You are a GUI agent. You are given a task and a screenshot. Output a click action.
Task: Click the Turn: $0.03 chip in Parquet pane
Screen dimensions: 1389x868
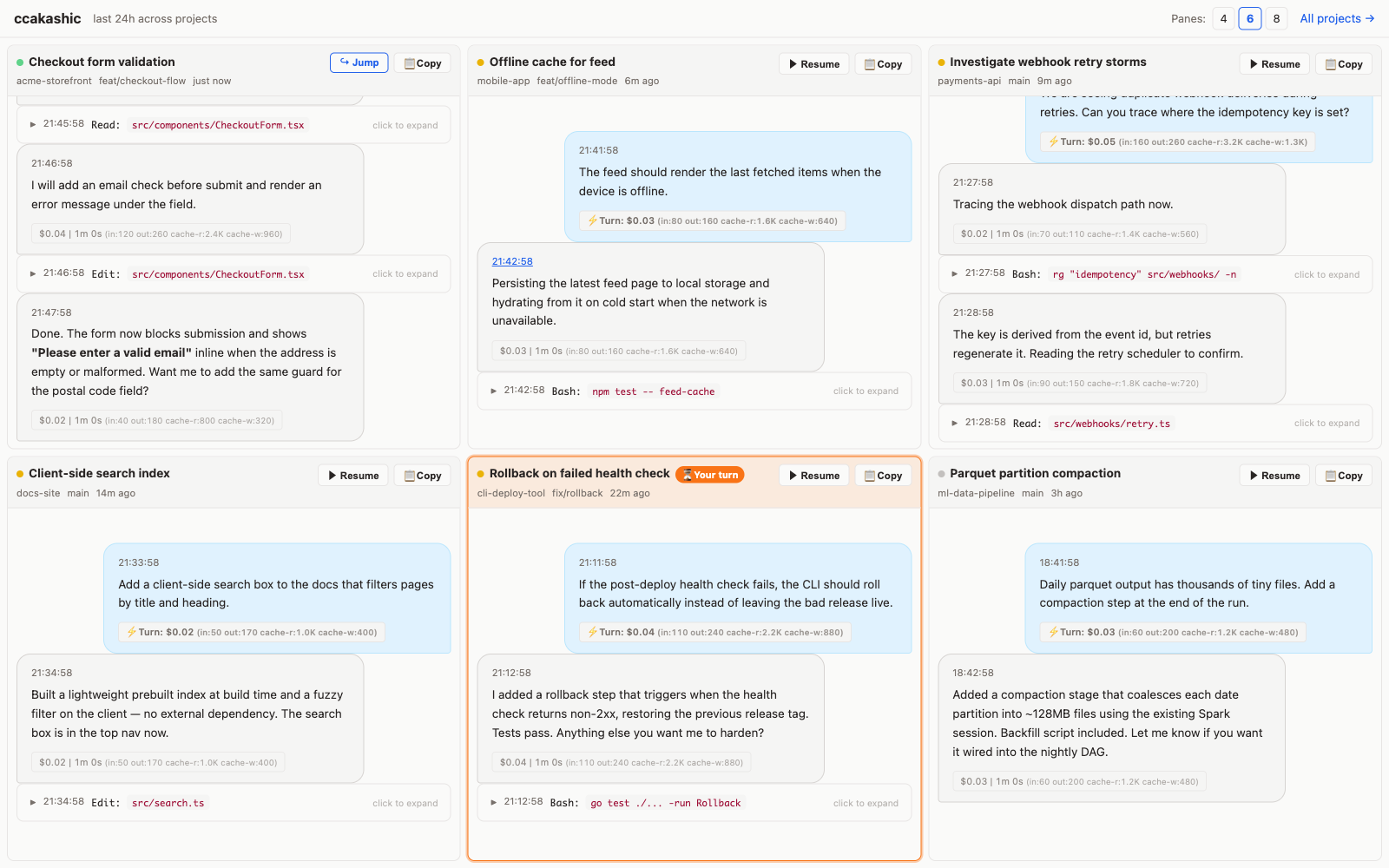tap(1173, 632)
